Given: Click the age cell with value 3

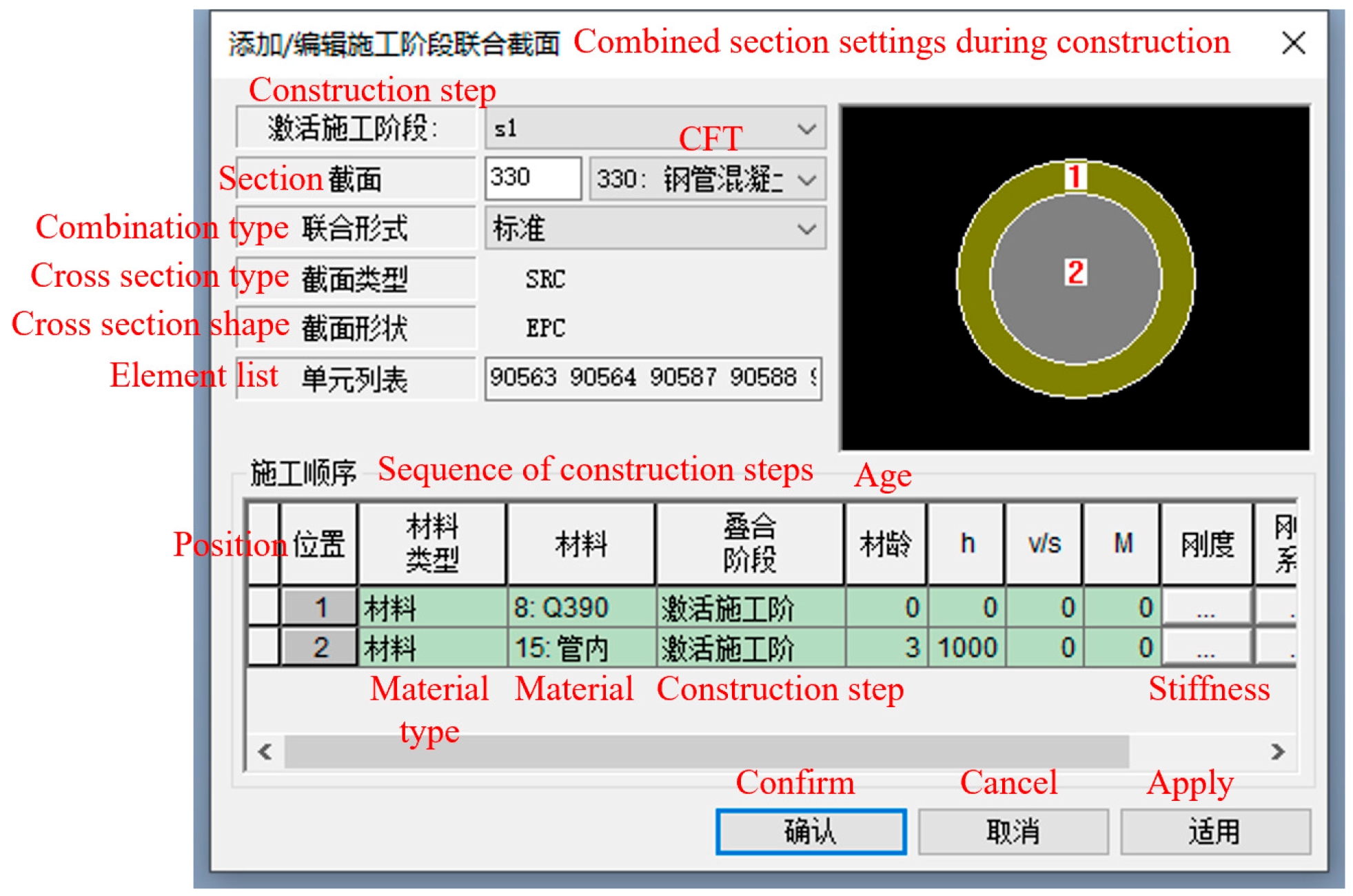Looking at the screenshot, I should pyautogui.click(x=886, y=648).
